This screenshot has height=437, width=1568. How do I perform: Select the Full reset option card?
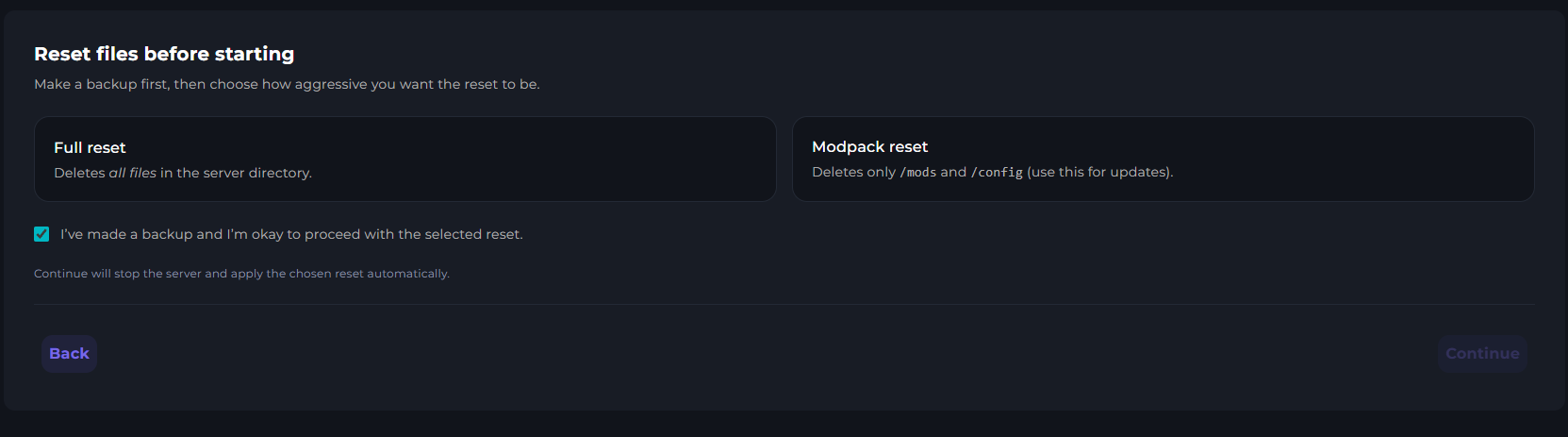click(x=405, y=159)
